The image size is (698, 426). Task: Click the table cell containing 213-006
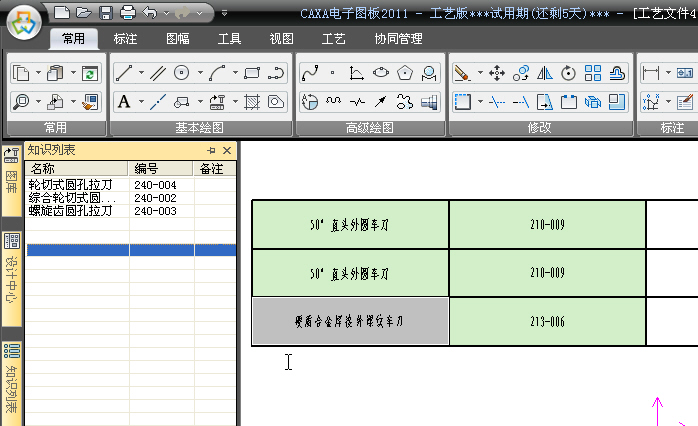pos(547,321)
